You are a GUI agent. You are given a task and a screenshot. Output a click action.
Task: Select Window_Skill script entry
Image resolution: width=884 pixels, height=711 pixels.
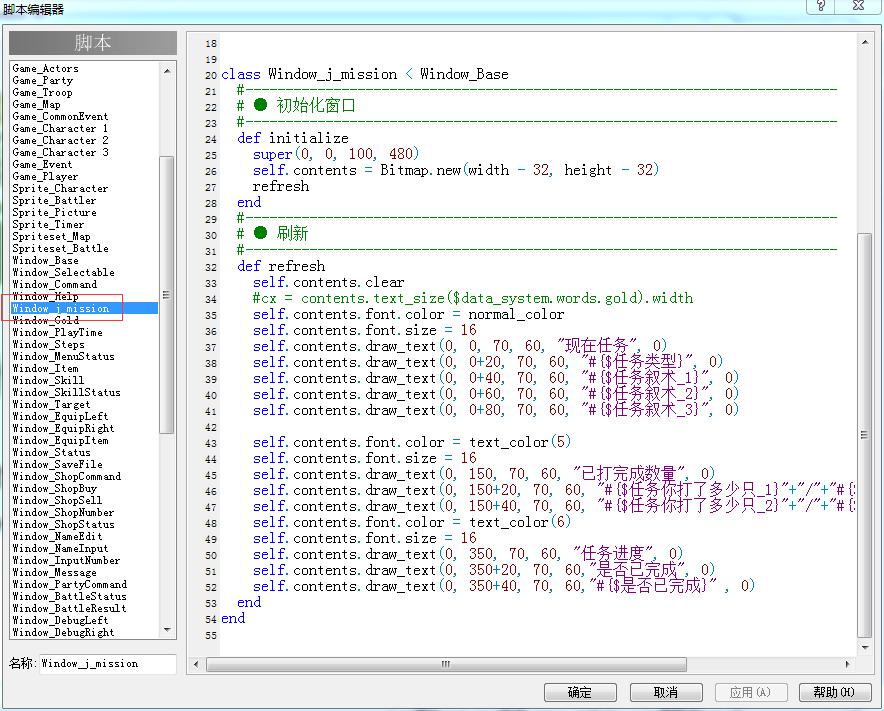[48, 380]
